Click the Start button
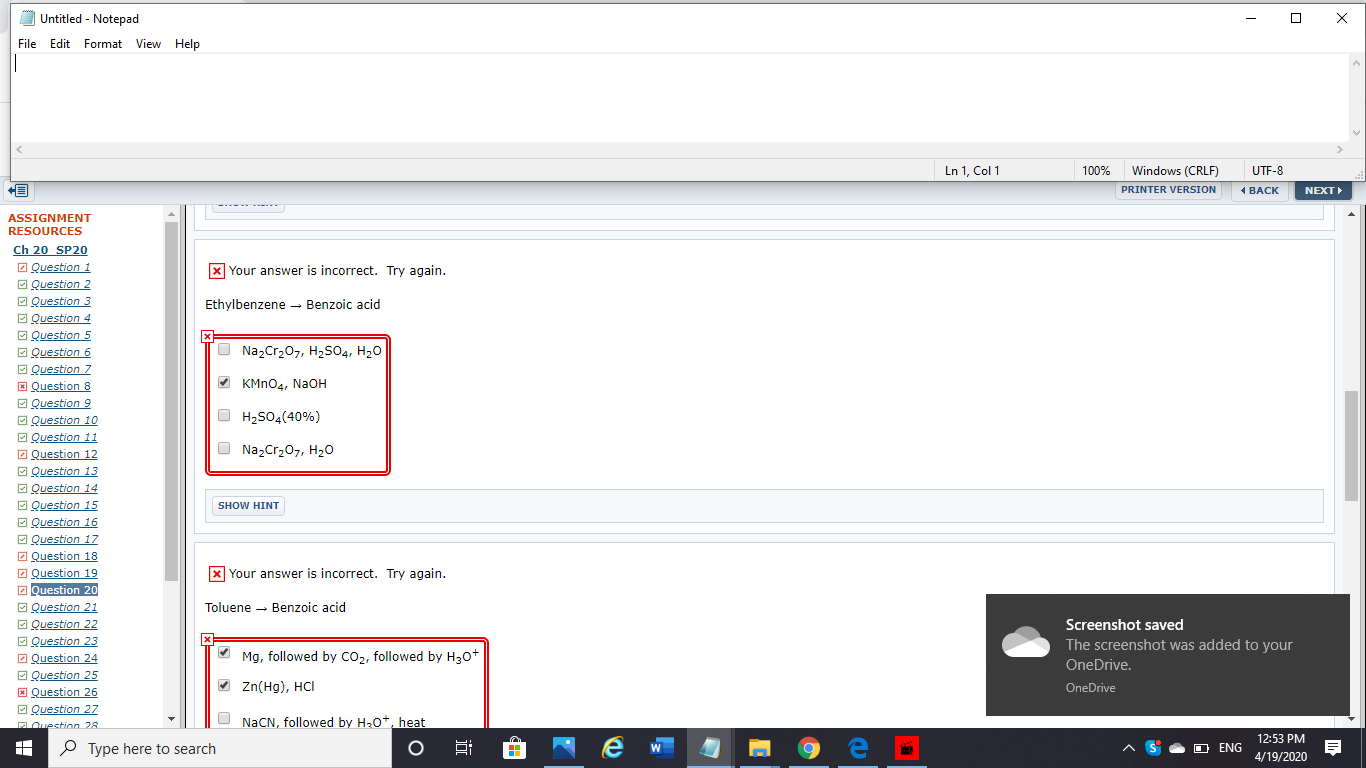This screenshot has width=1366, height=768. 22,748
